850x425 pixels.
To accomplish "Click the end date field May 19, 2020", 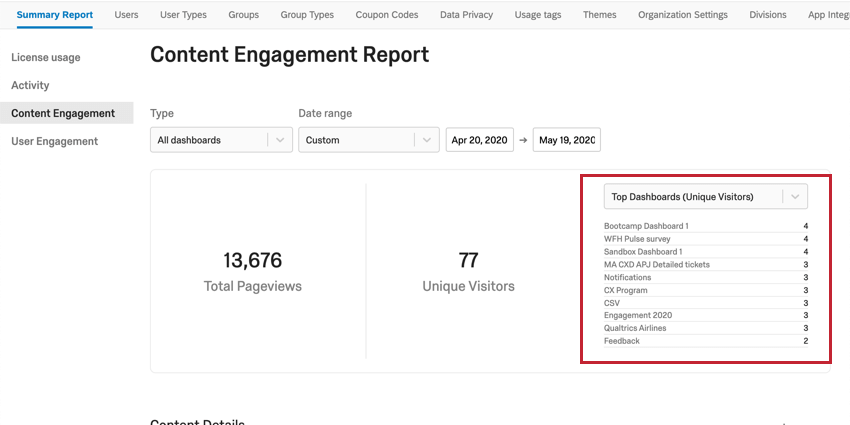I will 567,140.
